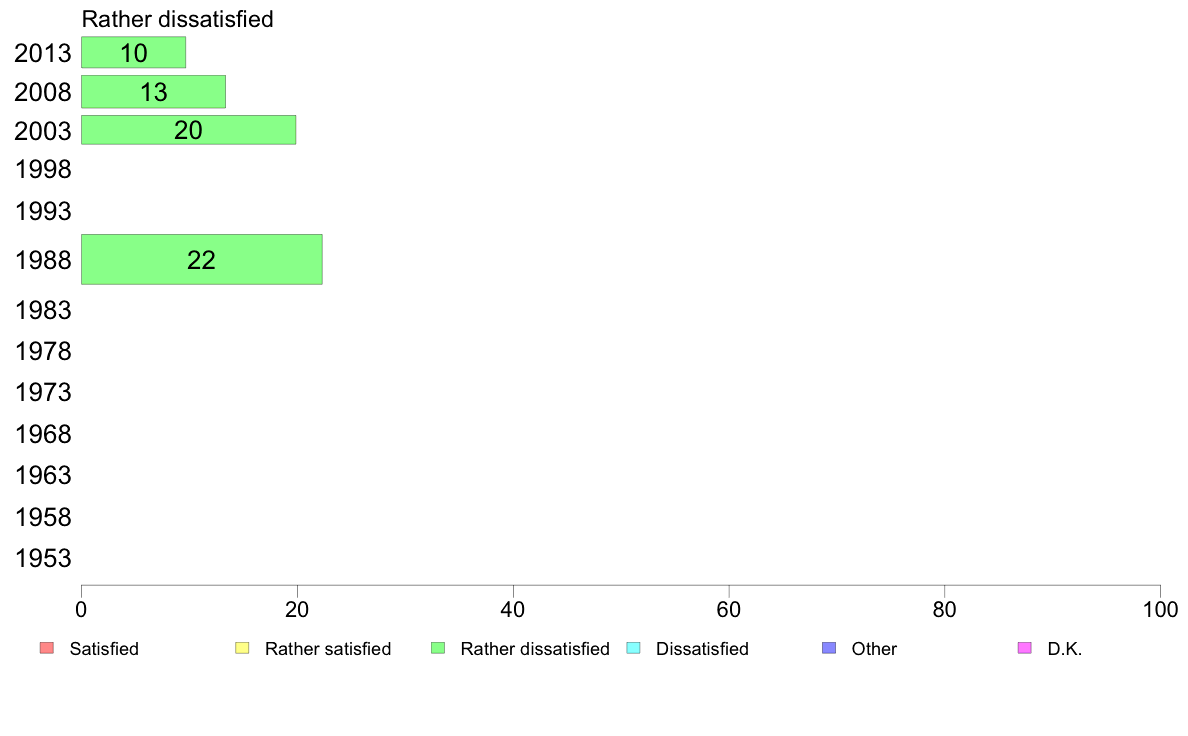Click the 40 tick on x-axis

click(x=513, y=609)
